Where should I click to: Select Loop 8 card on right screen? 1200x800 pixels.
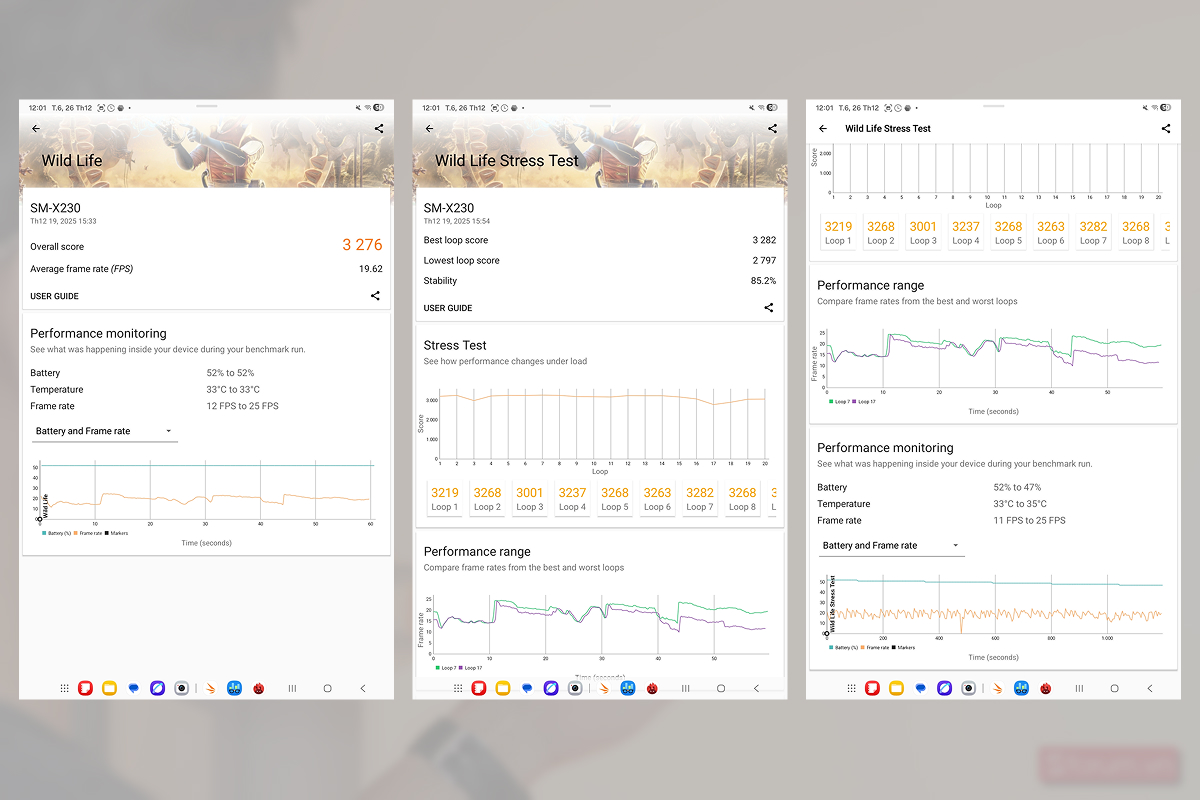pyautogui.click(x=1135, y=233)
